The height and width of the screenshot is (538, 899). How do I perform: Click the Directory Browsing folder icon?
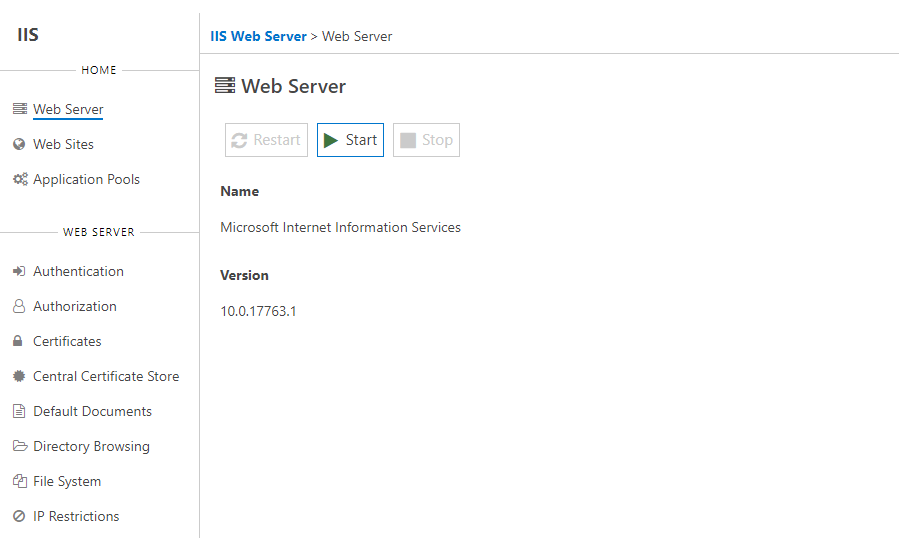20,446
